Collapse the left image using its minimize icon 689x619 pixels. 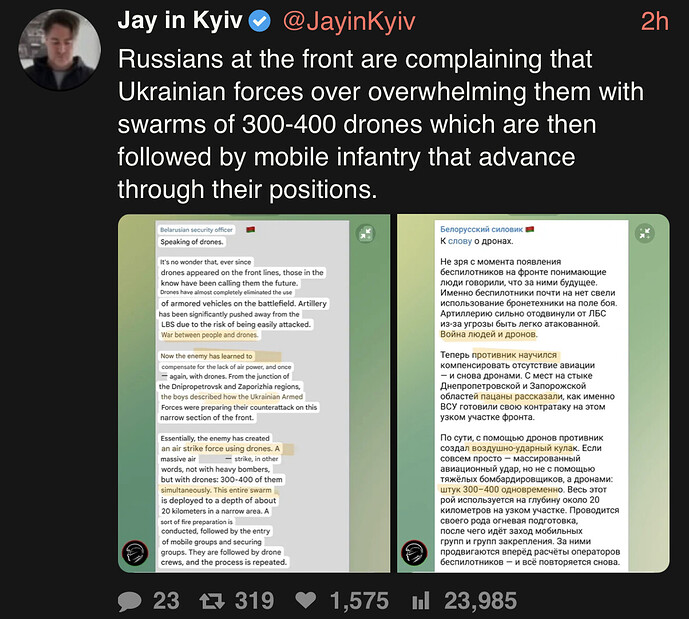tap(366, 233)
